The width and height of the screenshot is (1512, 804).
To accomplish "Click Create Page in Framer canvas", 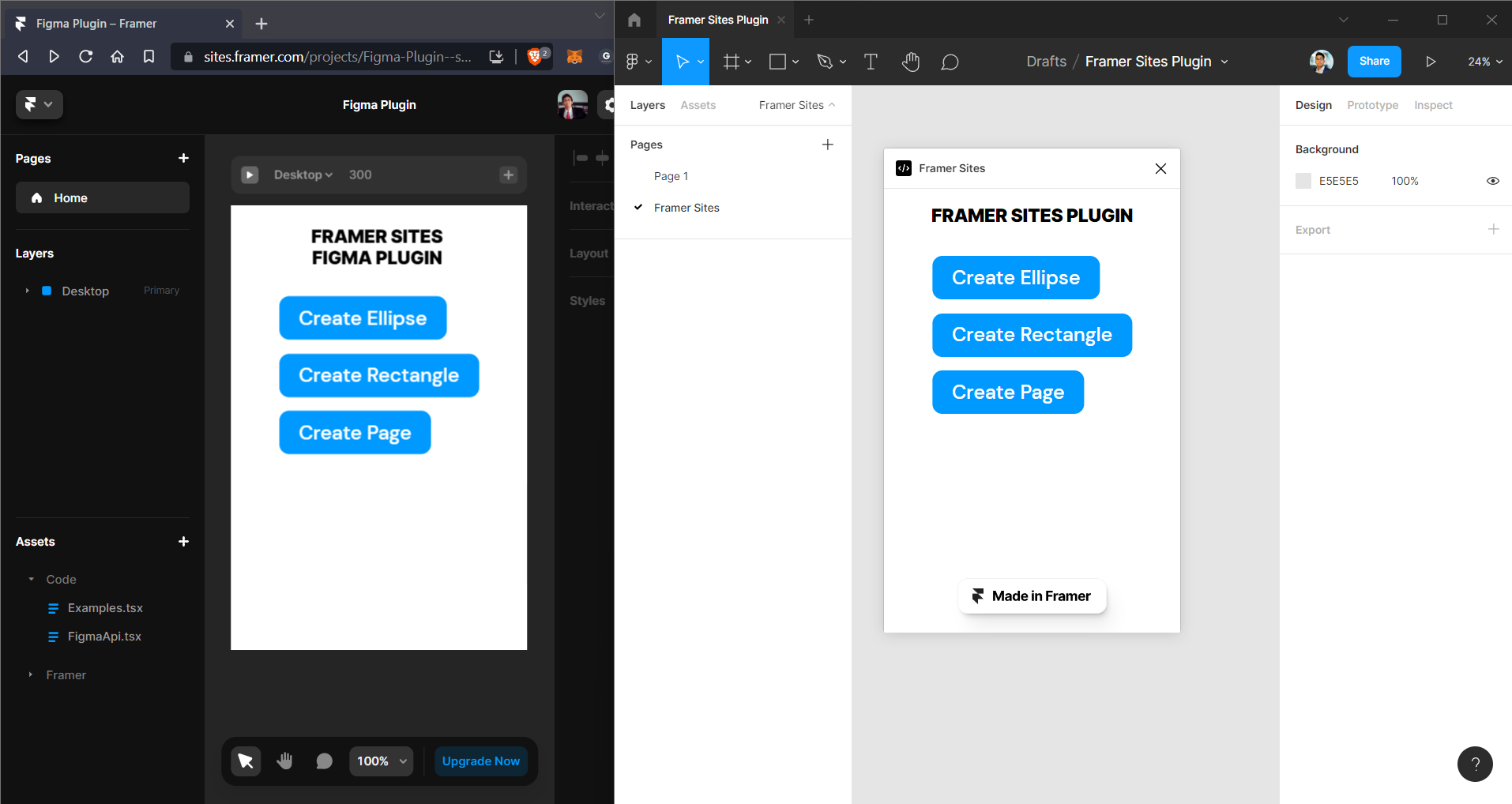I will pyautogui.click(x=355, y=432).
